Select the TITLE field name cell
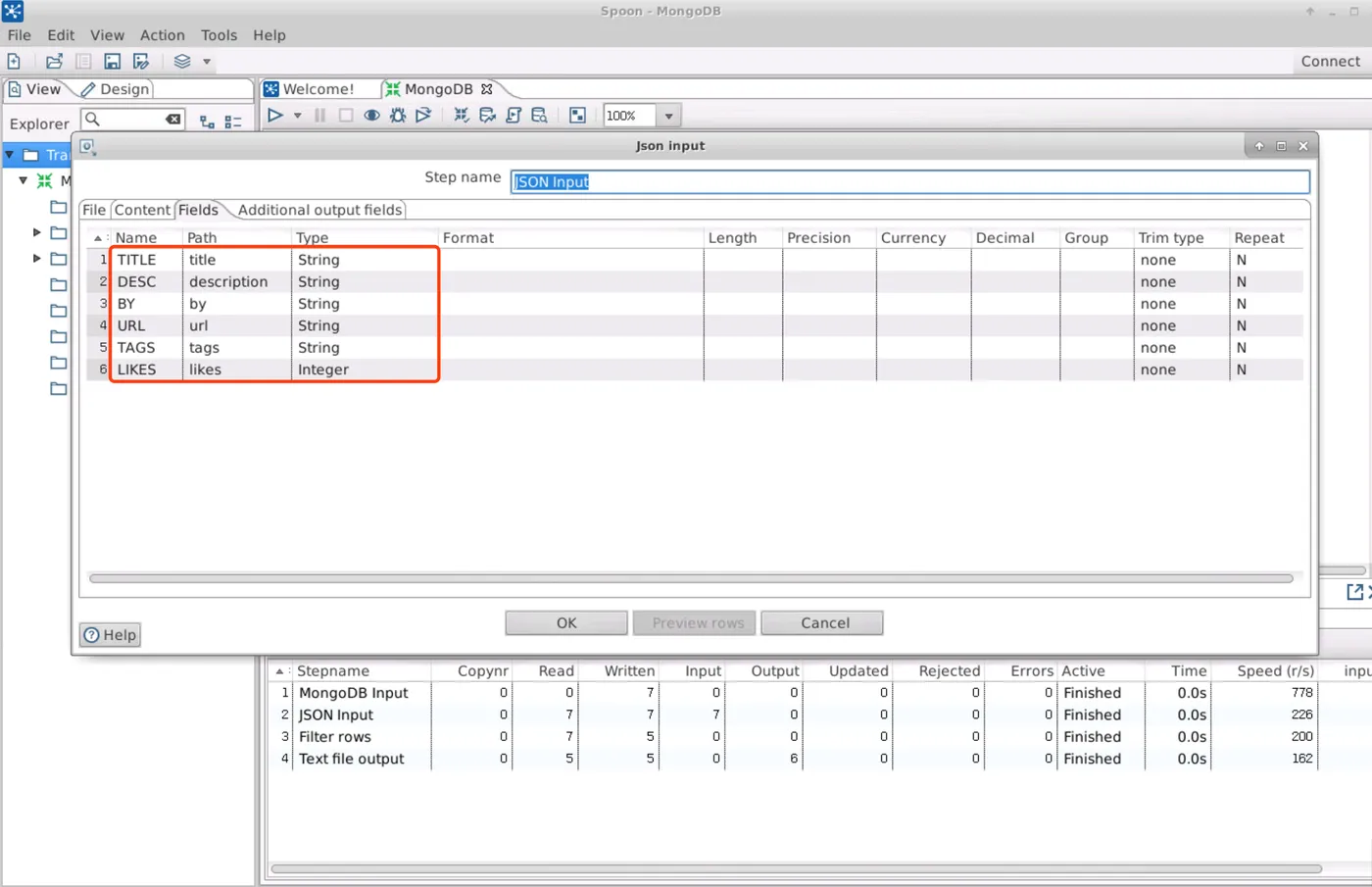 [x=146, y=260]
